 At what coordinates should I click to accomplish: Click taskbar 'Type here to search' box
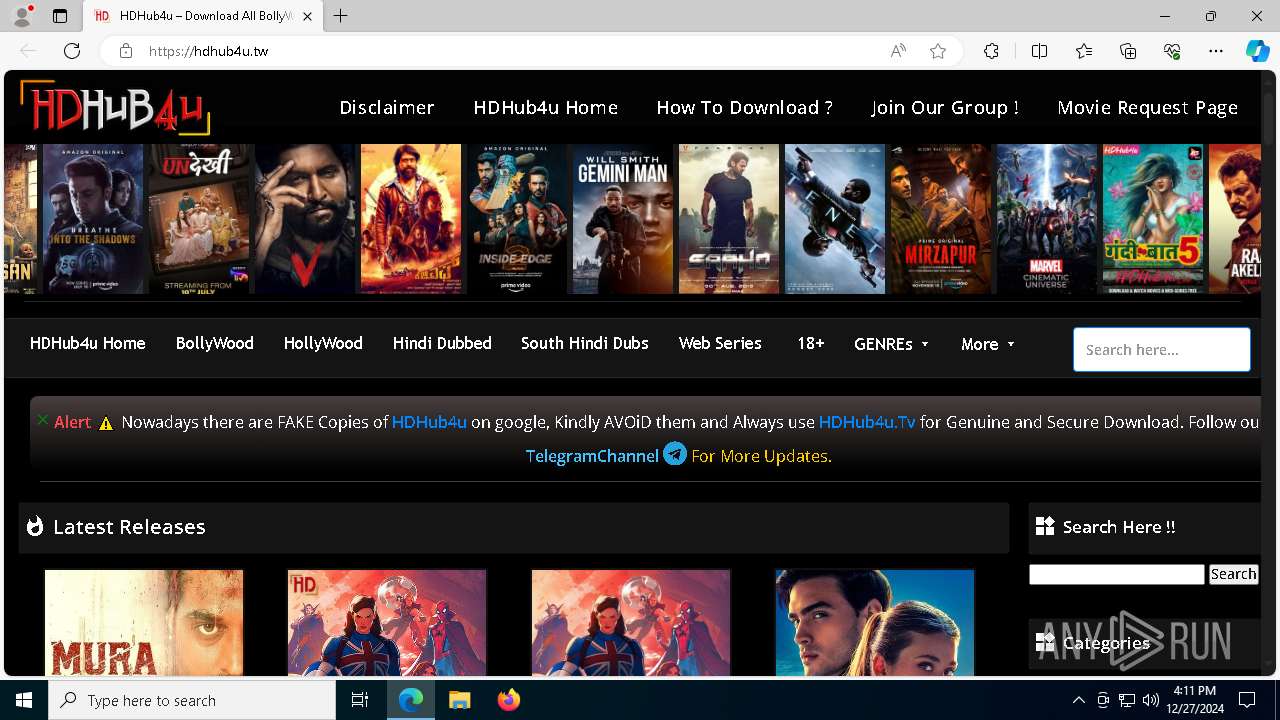pos(192,700)
